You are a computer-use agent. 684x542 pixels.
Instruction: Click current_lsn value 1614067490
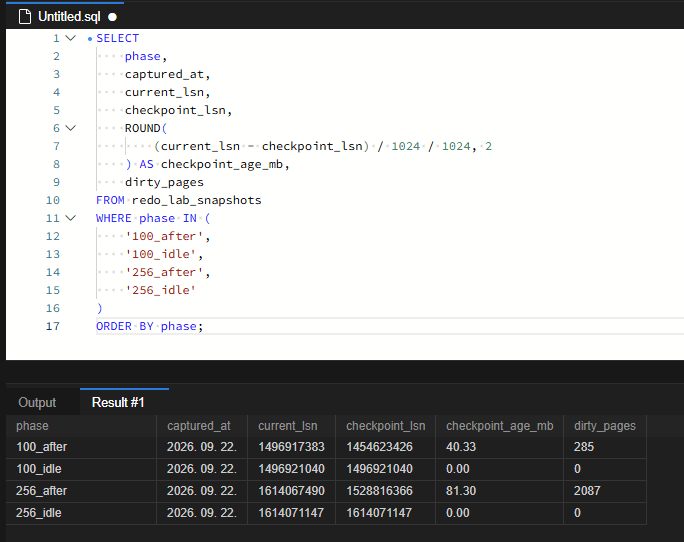[x=291, y=491]
